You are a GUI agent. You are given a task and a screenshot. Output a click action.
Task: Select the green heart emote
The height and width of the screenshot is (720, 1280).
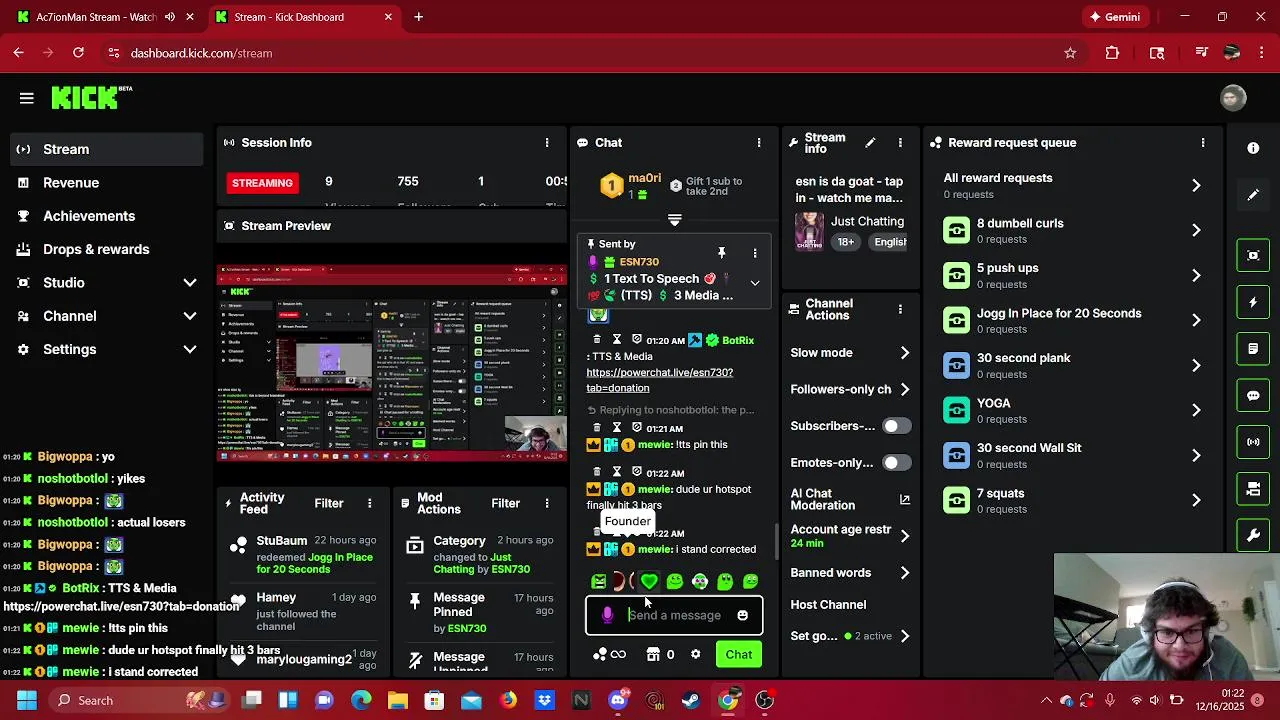649,581
